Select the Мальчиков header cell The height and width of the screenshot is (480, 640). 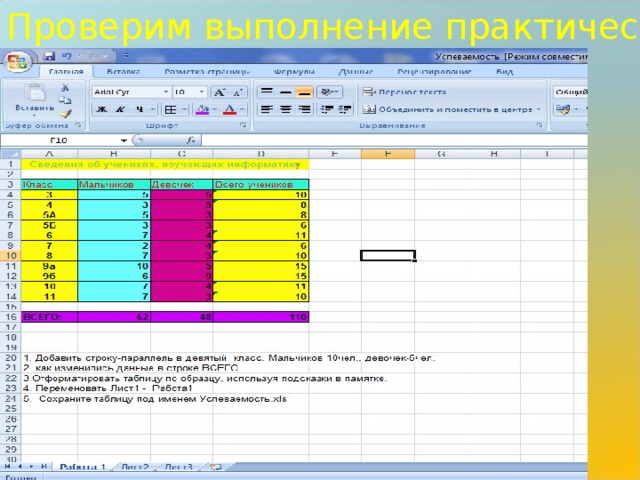pos(114,184)
